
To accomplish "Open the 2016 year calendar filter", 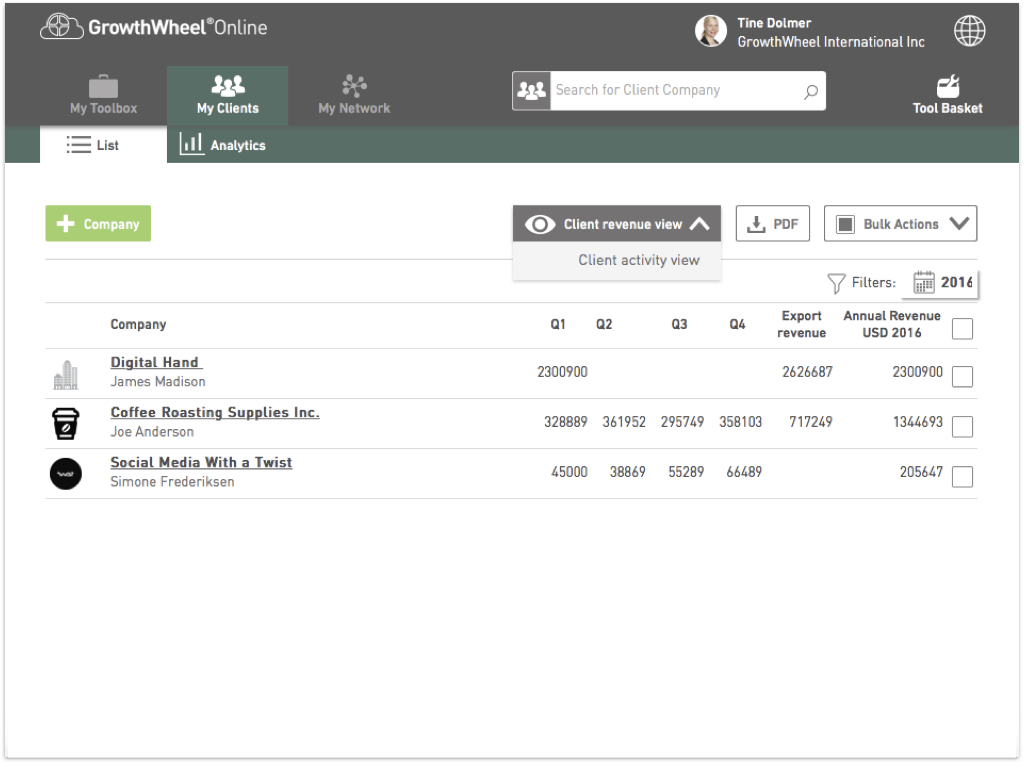I will [x=943, y=283].
